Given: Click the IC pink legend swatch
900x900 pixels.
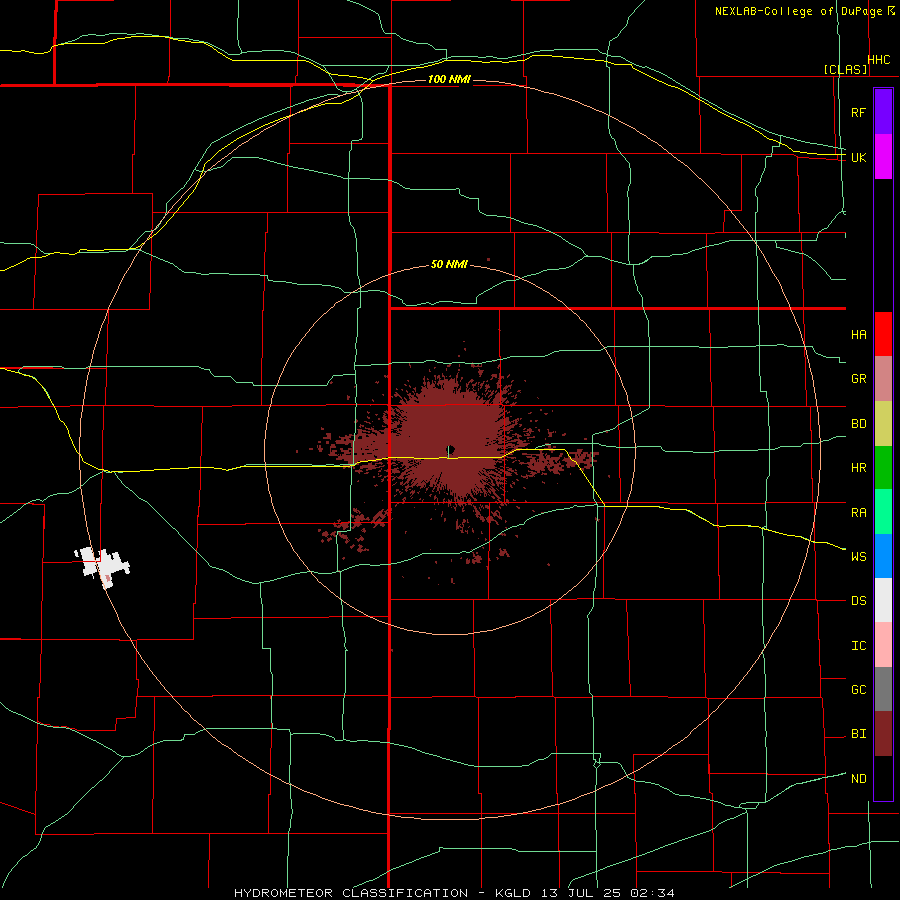Looking at the screenshot, I should pyautogui.click(x=883, y=645).
